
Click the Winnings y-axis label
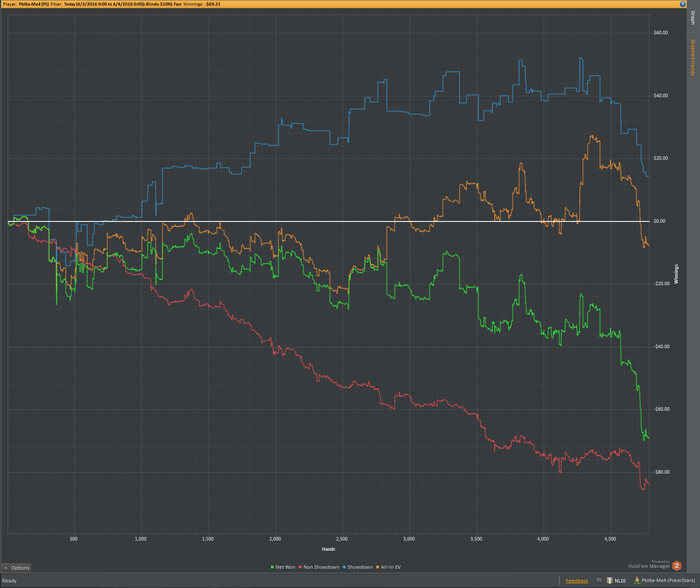[676, 274]
